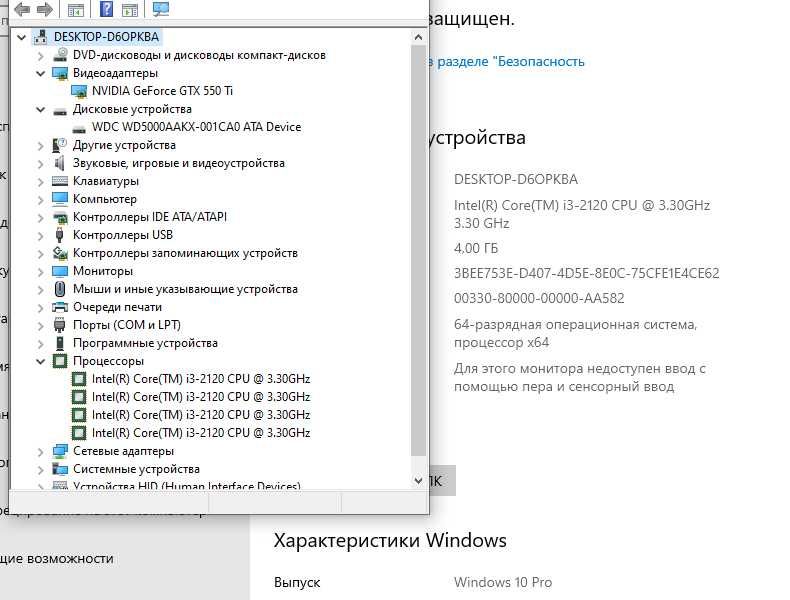Select the Контроллеры IDE ATA/ATAPI label
The image size is (790, 600).
click(x=150, y=217)
